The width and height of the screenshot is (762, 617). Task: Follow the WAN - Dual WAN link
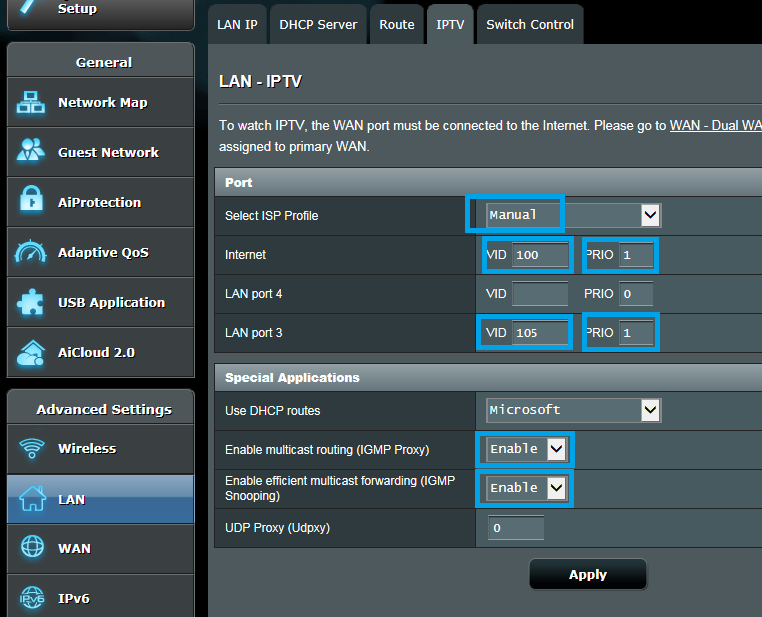pos(716,125)
